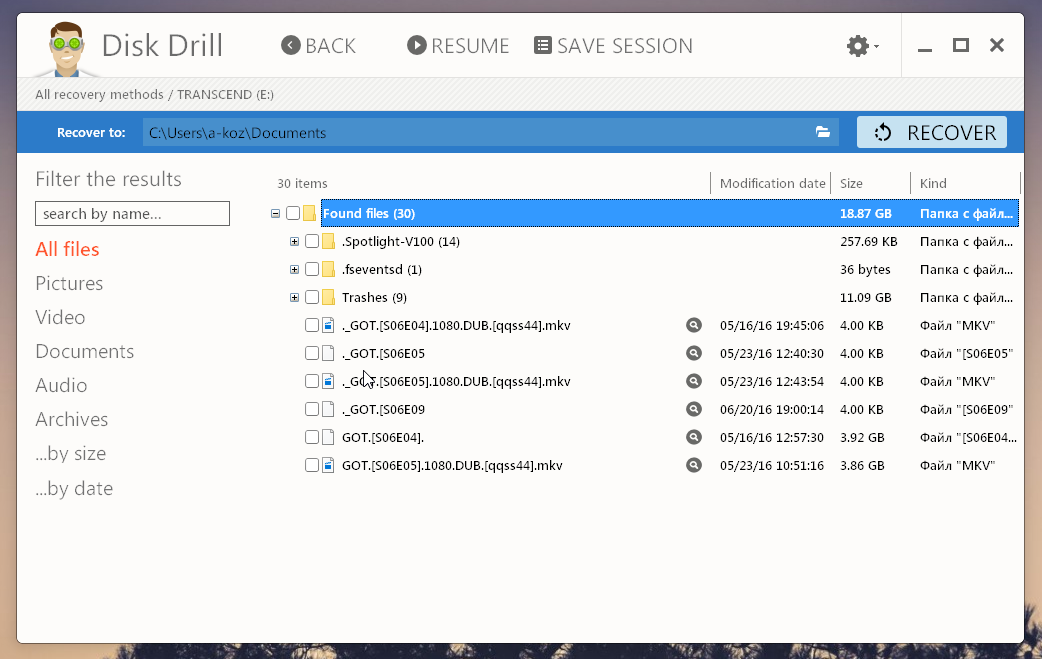This screenshot has height=659, width=1042.
Task: Expand the .fseventsd folder tree
Action: (294, 269)
